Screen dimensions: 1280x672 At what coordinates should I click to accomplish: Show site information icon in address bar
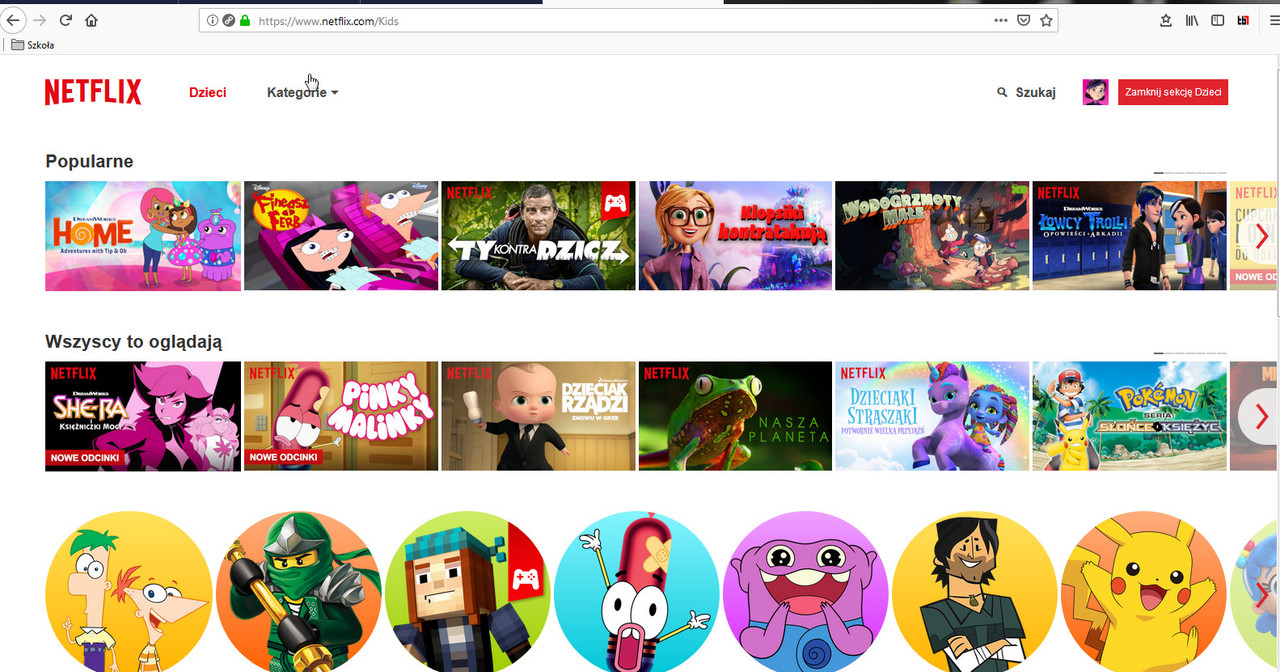tap(212, 20)
